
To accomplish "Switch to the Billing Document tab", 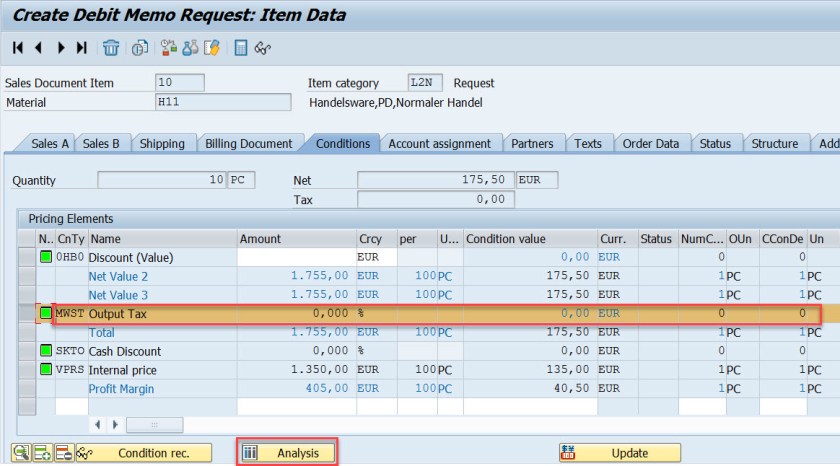I will [x=248, y=144].
